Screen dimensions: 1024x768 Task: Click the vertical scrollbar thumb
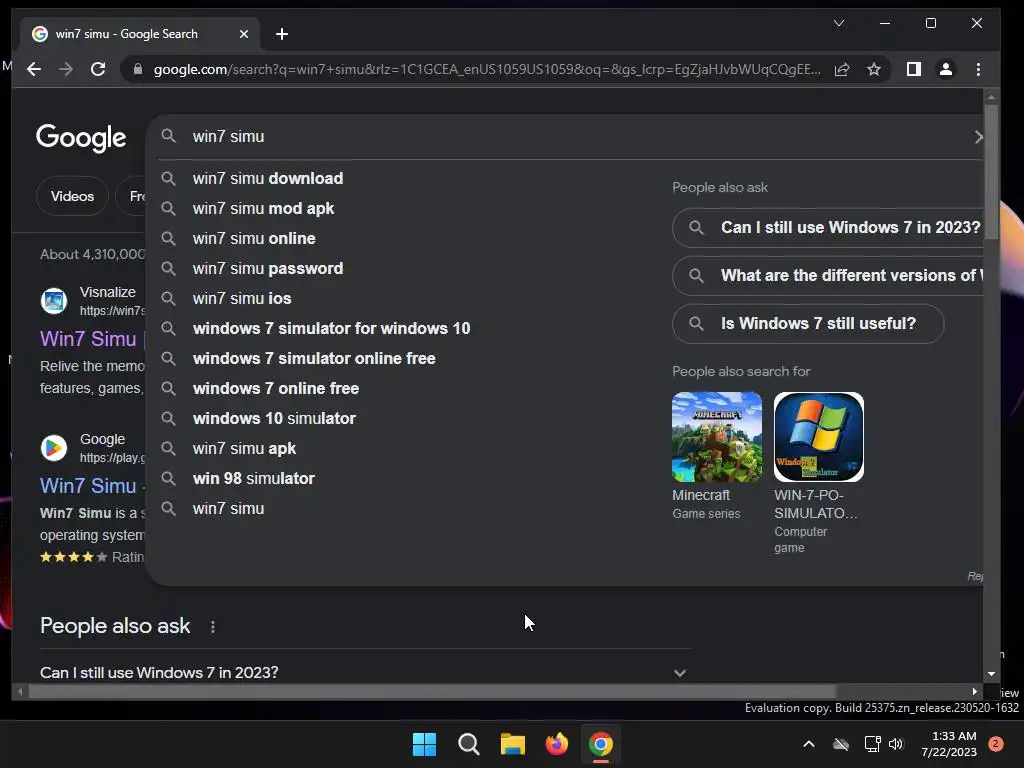991,172
